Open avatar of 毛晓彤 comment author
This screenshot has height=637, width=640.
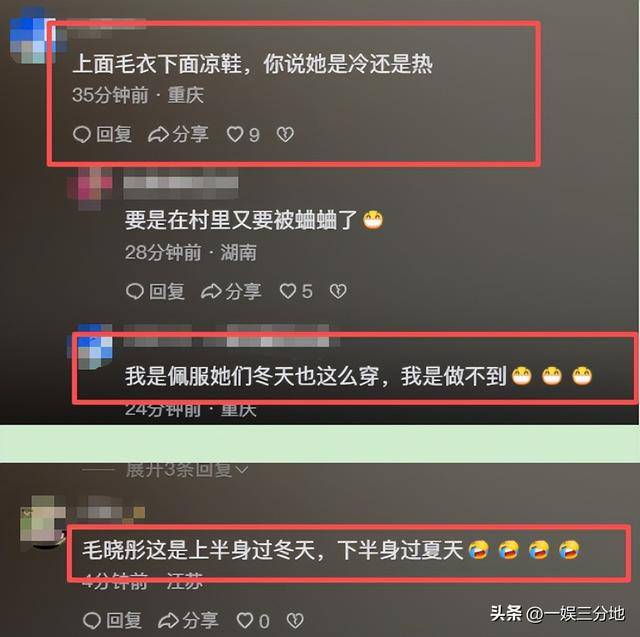42,519
